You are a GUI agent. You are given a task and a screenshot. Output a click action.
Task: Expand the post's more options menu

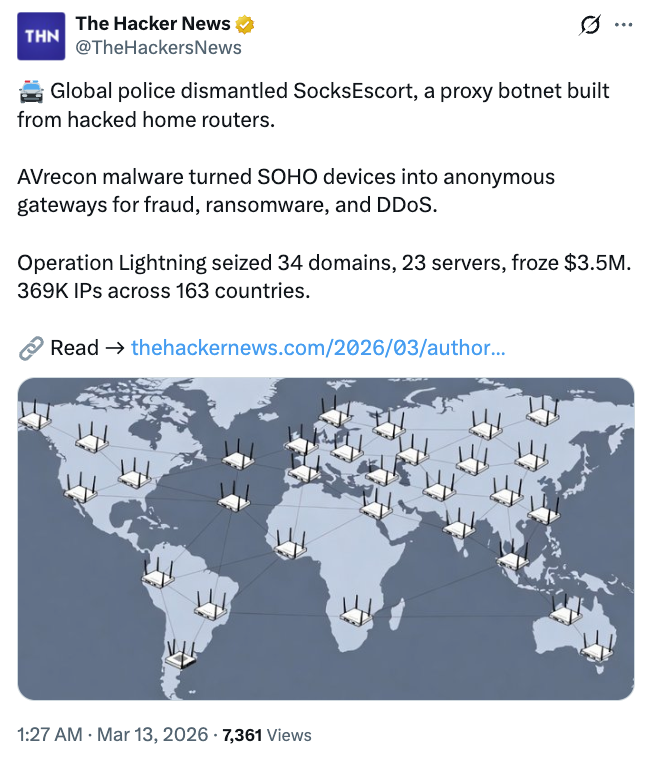[x=624, y=27]
